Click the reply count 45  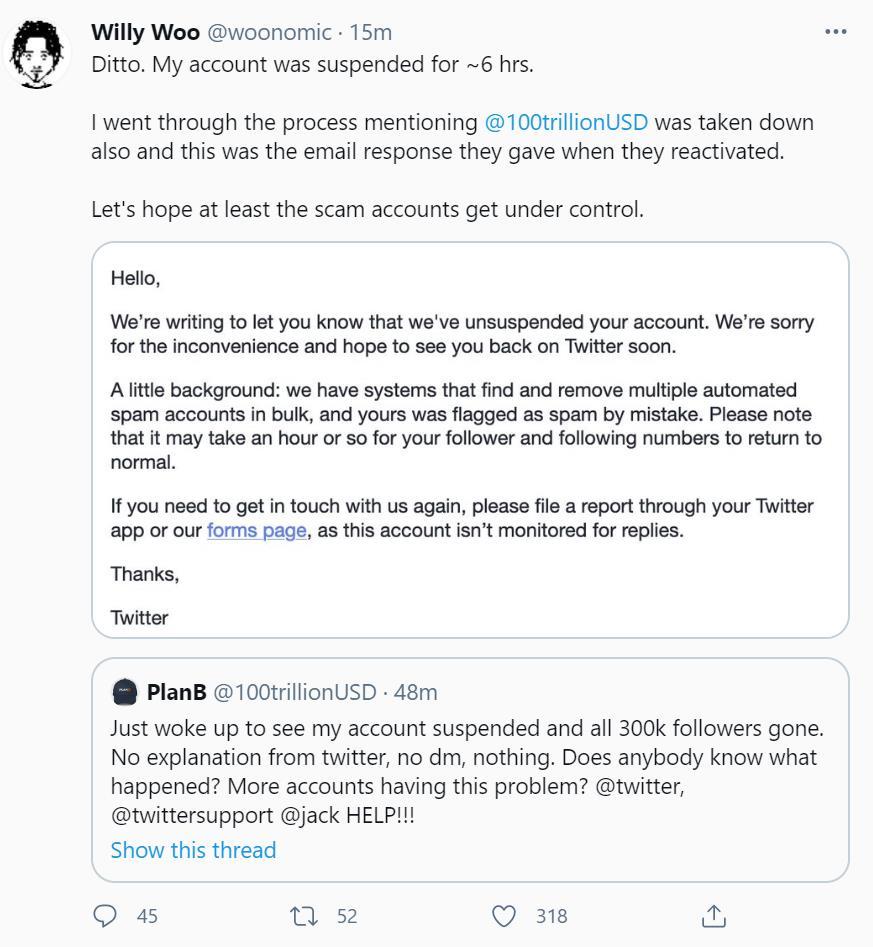click(147, 915)
